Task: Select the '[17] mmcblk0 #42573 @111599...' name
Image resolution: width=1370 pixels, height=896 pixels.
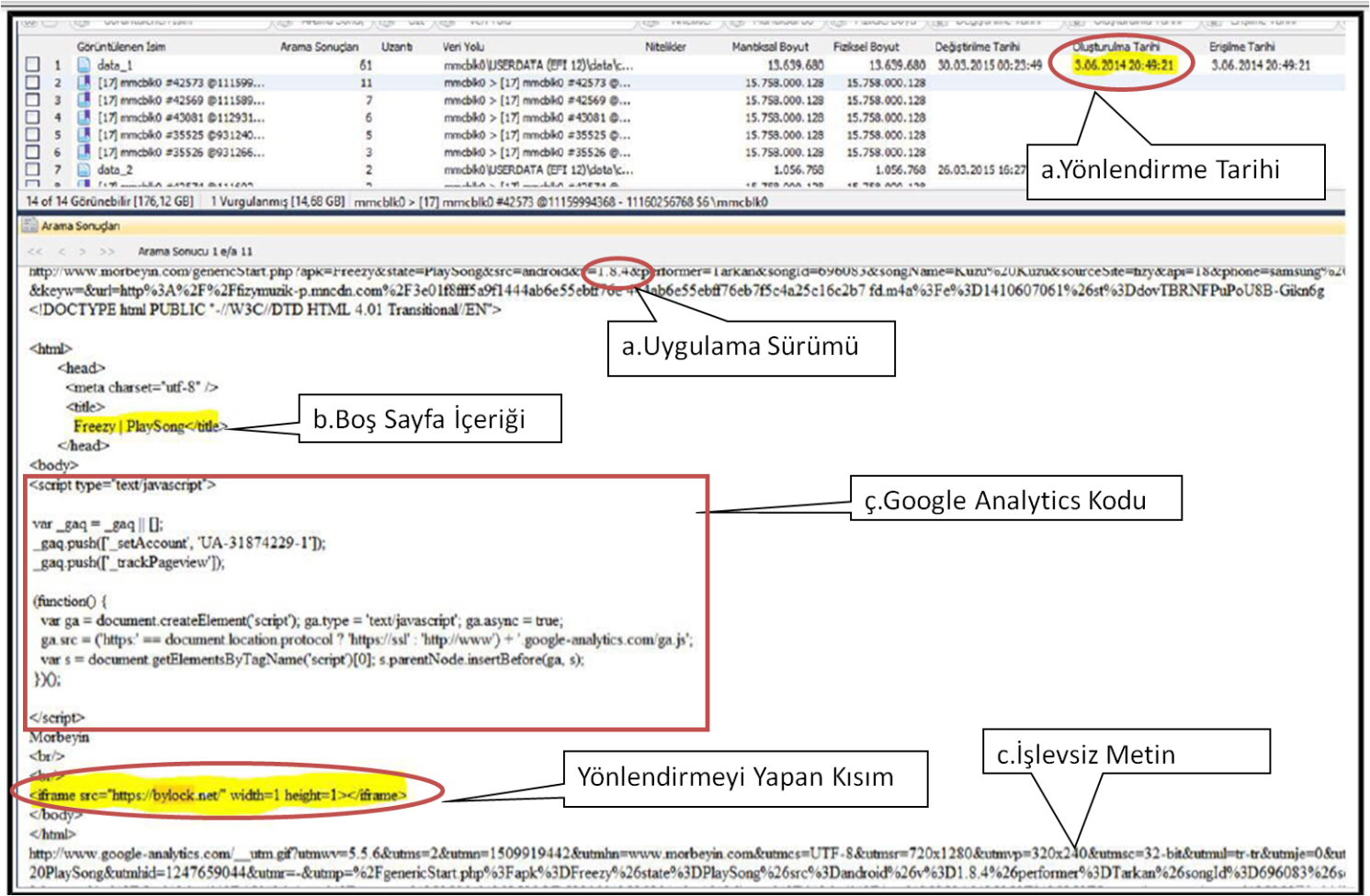Action: [181, 83]
